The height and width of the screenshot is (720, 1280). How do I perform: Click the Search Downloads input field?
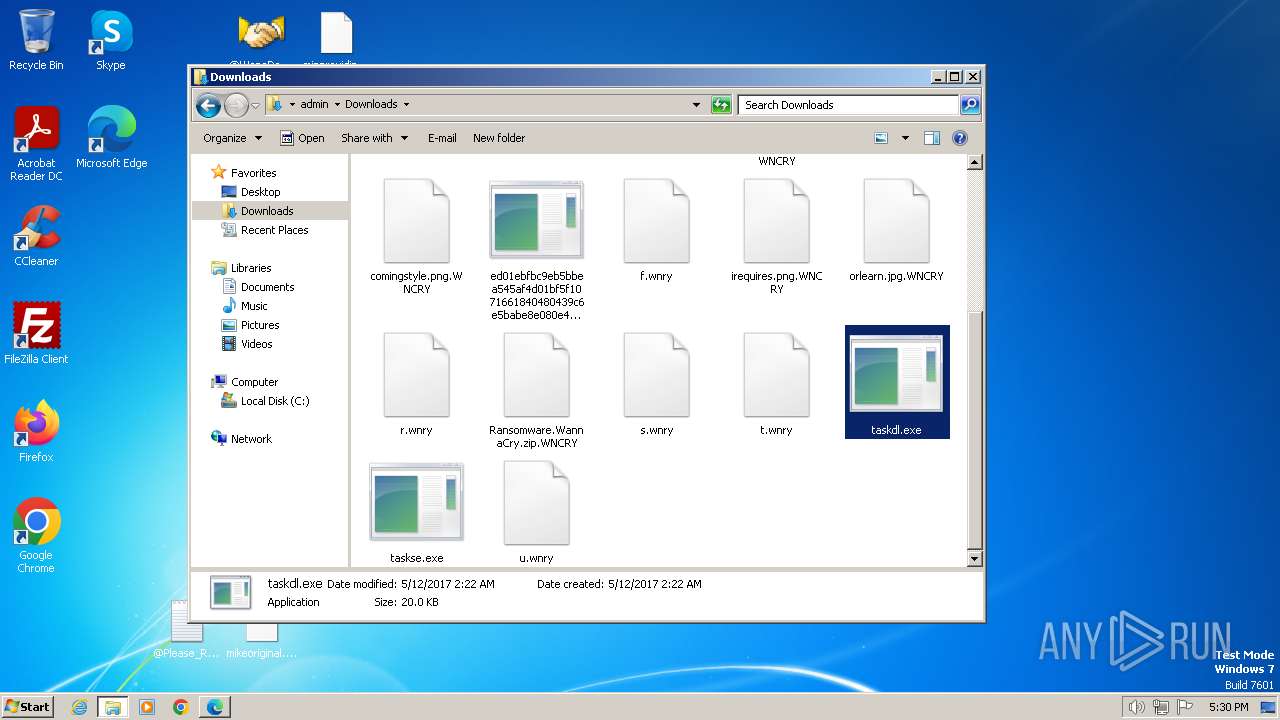click(849, 105)
